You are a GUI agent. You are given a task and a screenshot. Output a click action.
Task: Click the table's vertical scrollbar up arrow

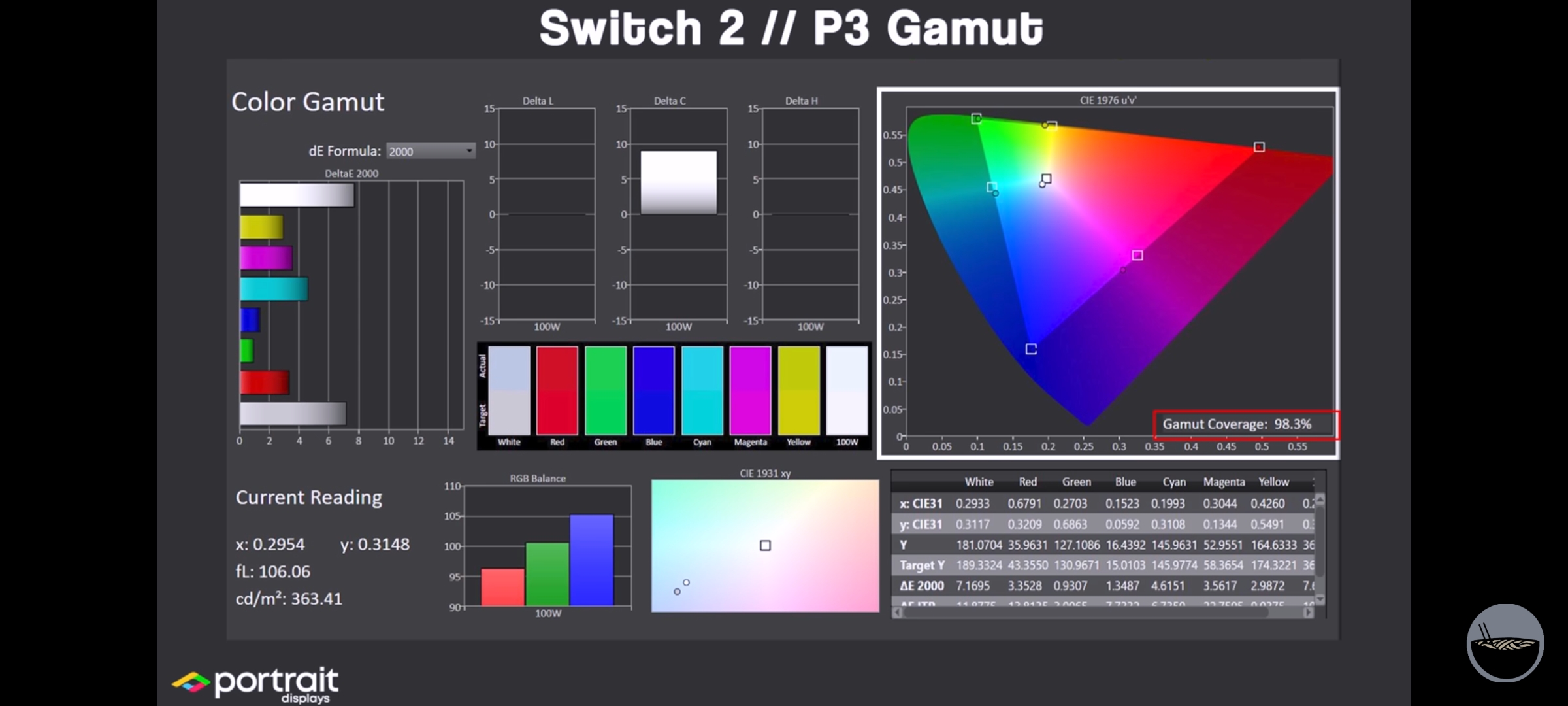point(1320,500)
